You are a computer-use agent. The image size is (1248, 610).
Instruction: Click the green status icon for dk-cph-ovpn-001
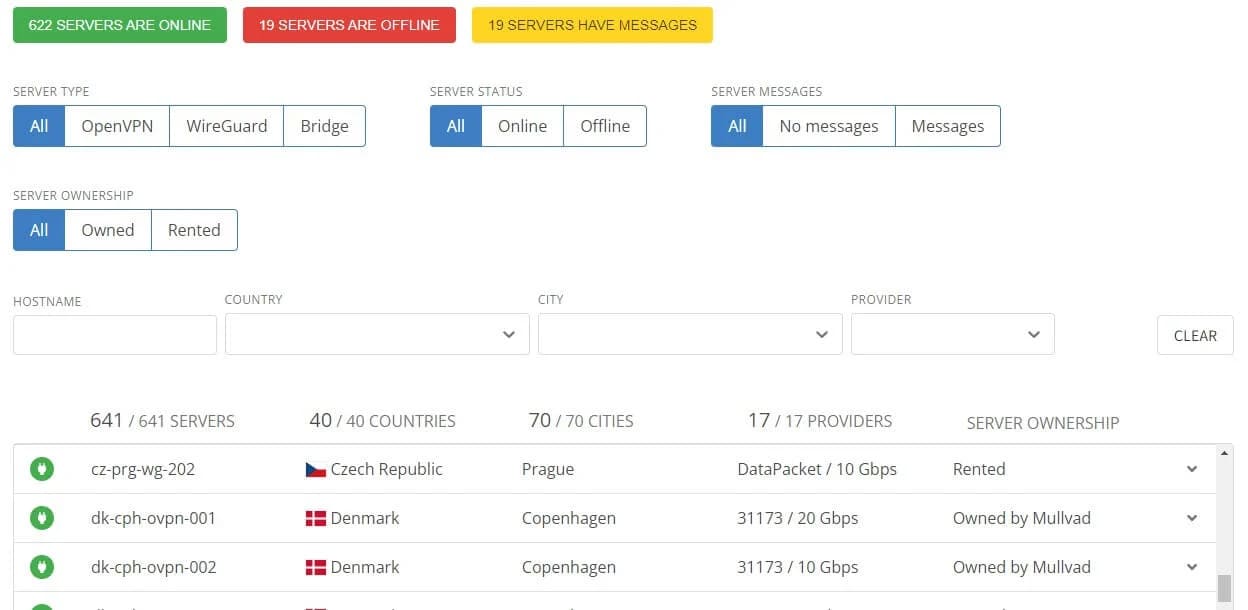click(x=42, y=518)
